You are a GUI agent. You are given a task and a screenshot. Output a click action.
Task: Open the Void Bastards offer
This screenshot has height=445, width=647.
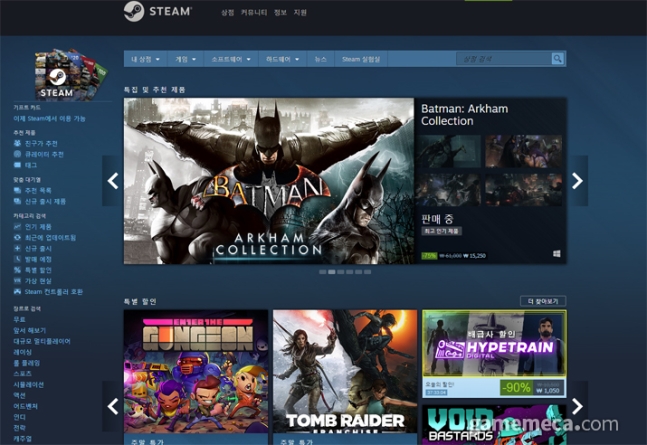(494, 425)
